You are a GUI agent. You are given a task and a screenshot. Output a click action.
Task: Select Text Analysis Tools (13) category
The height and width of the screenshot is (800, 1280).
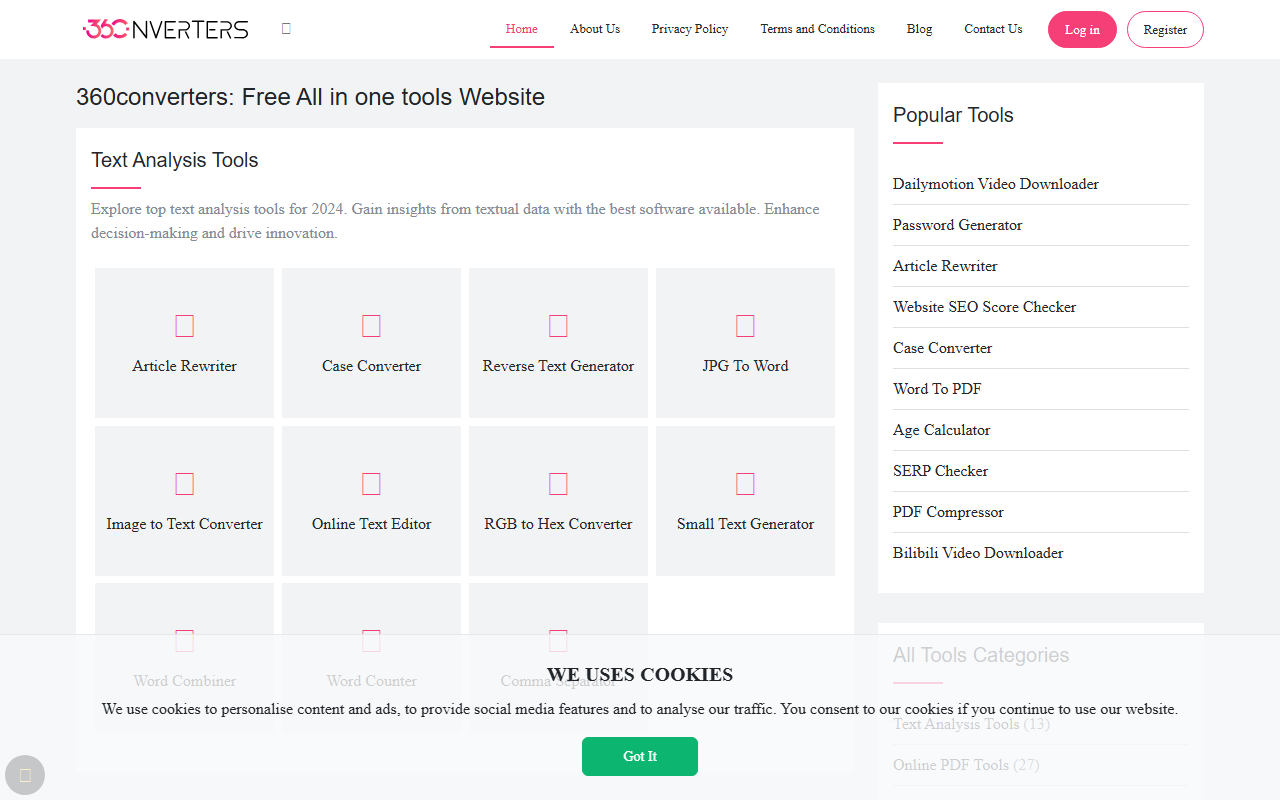point(971,724)
